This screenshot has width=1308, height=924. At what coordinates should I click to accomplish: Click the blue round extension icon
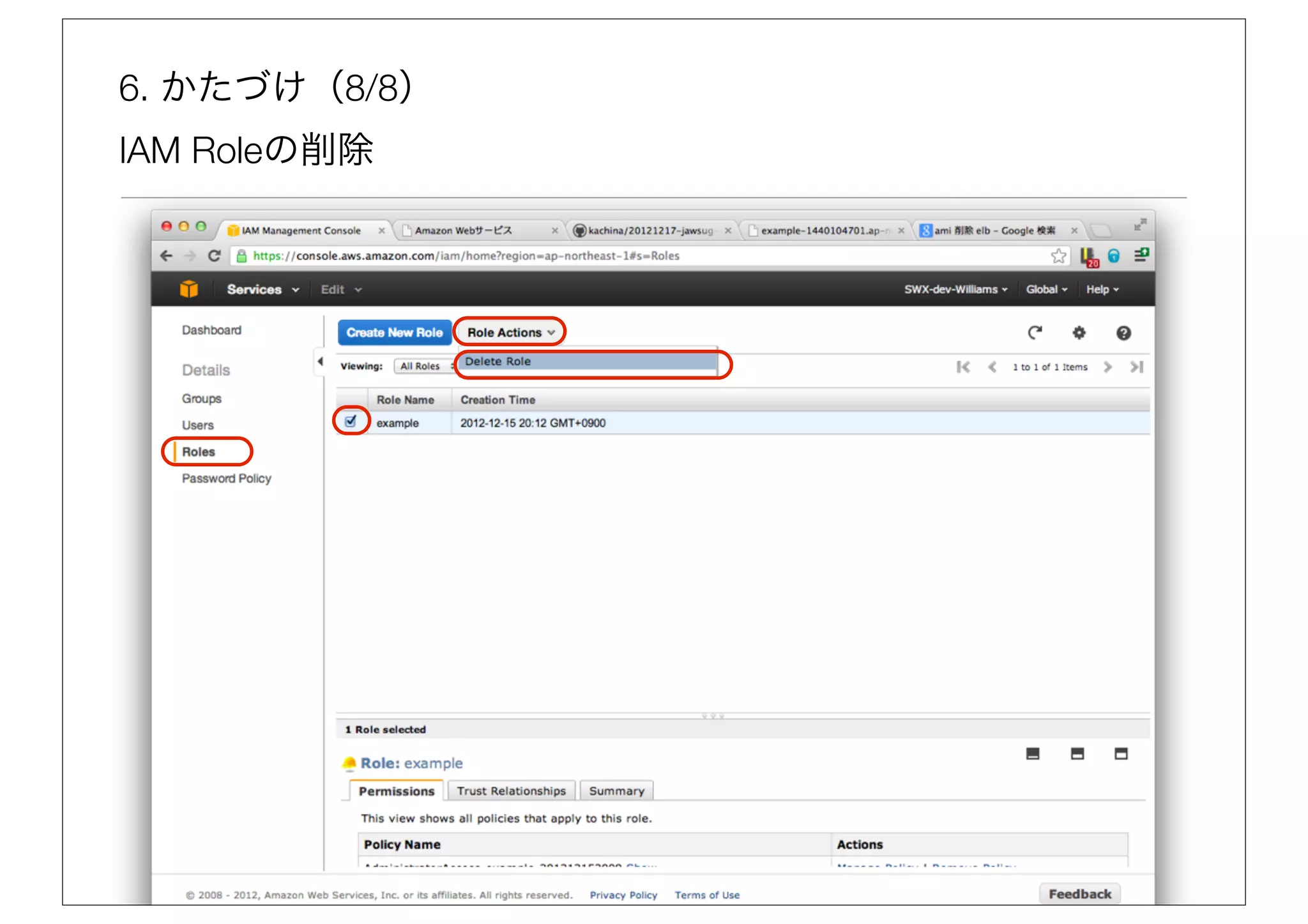tap(1114, 256)
